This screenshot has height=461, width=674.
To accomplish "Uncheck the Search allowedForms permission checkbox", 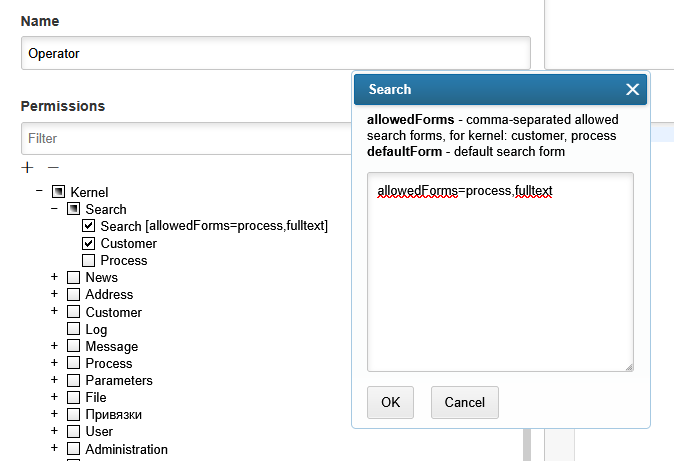I will [x=88, y=226].
